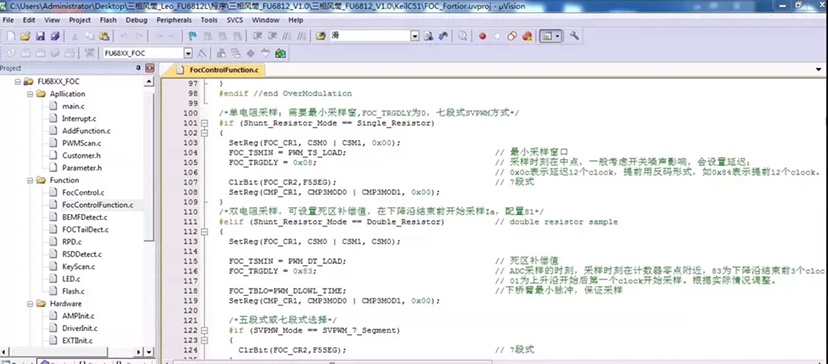Insert or remove breakpoint red dot icon
The height and width of the screenshot is (364, 828).
point(482,36)
